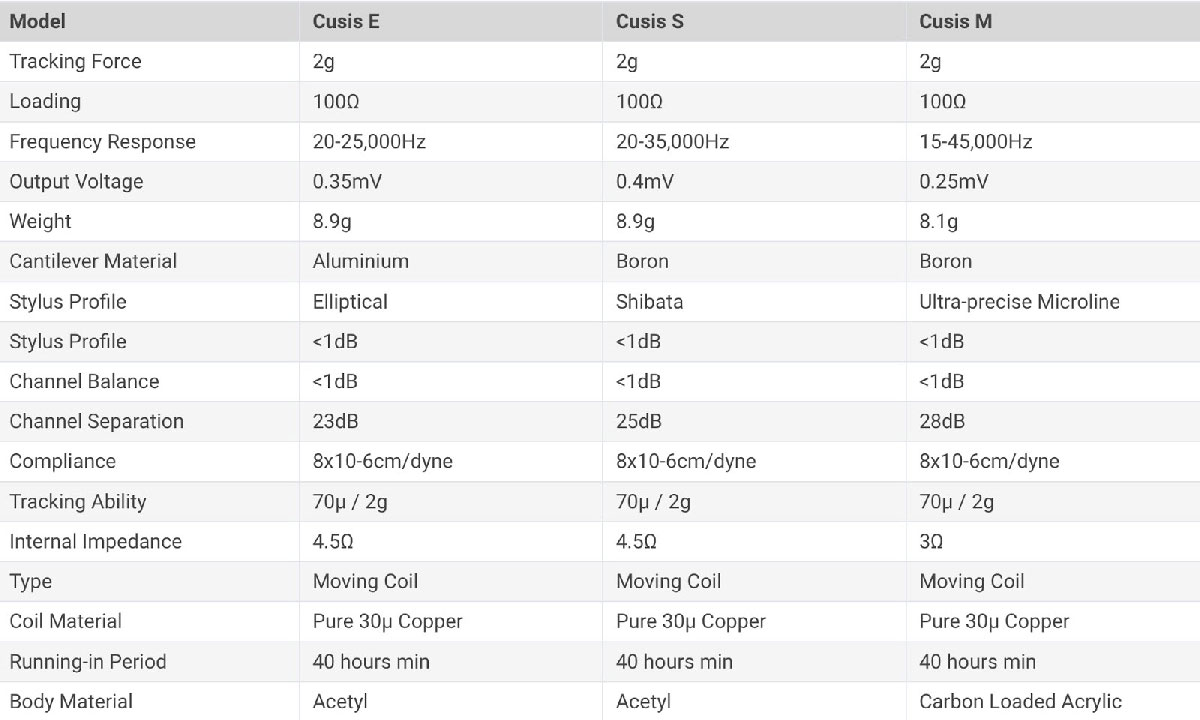Click the Shibata stylus profile cell
This screenshot has width=1200, height=720.
coord(650,301)
